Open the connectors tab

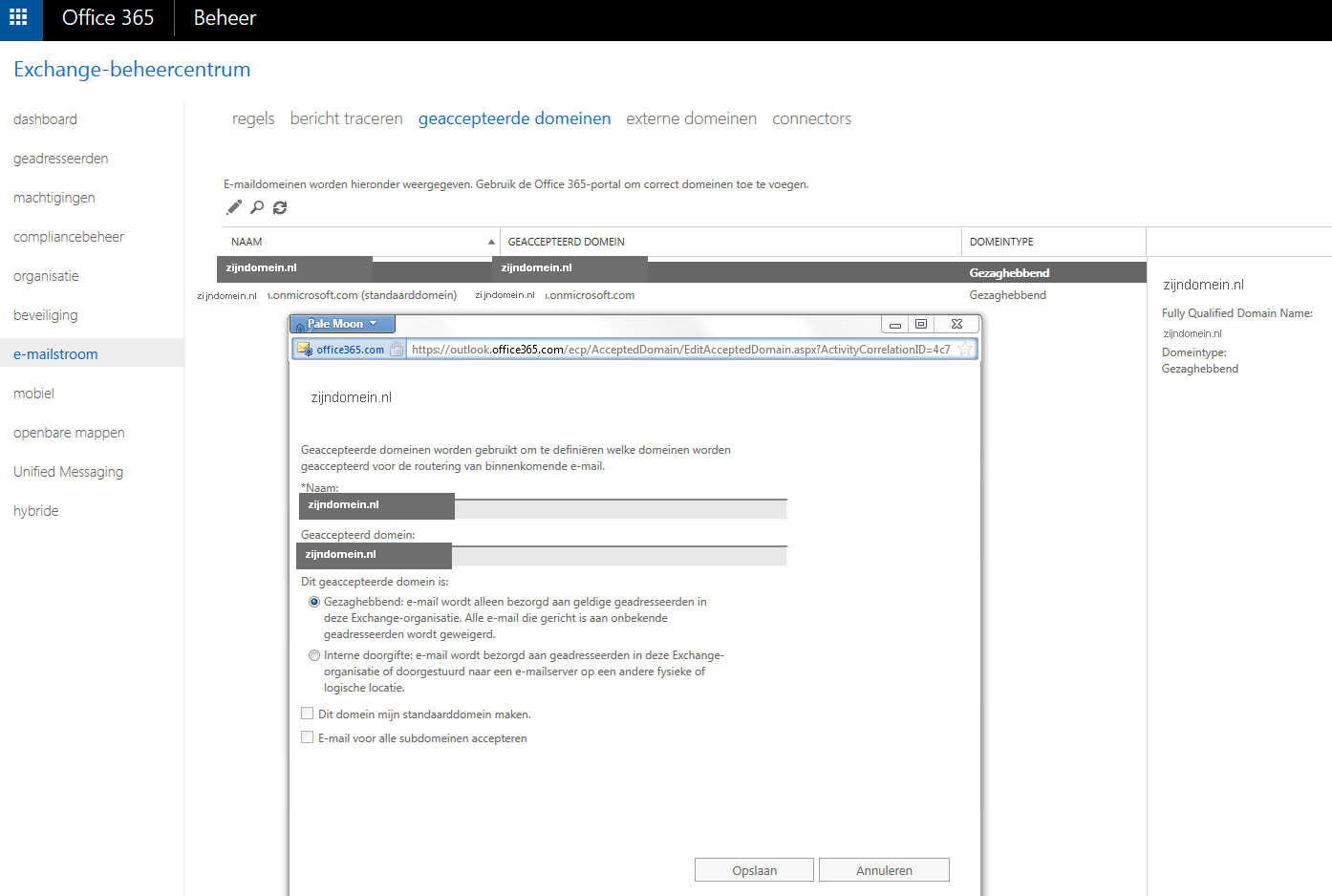812,118
